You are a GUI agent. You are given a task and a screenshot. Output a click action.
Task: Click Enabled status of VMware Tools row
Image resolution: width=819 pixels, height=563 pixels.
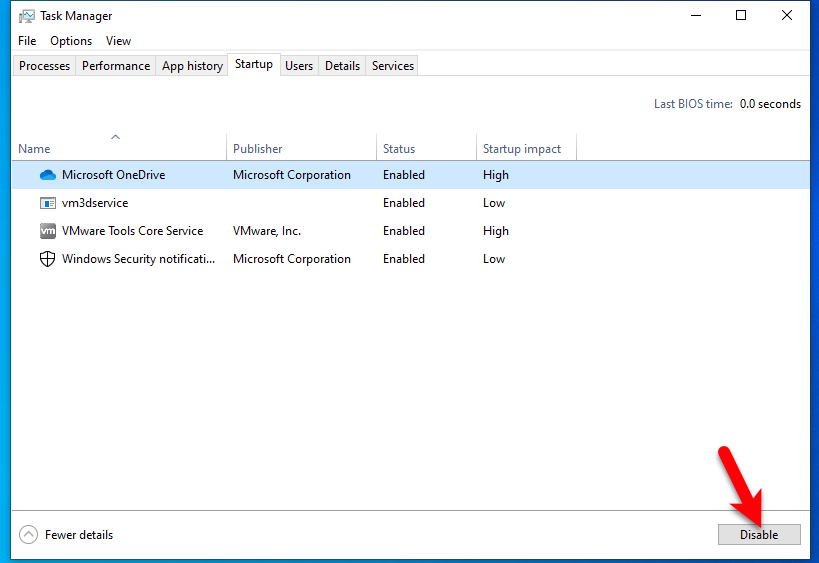pos(404,231)
